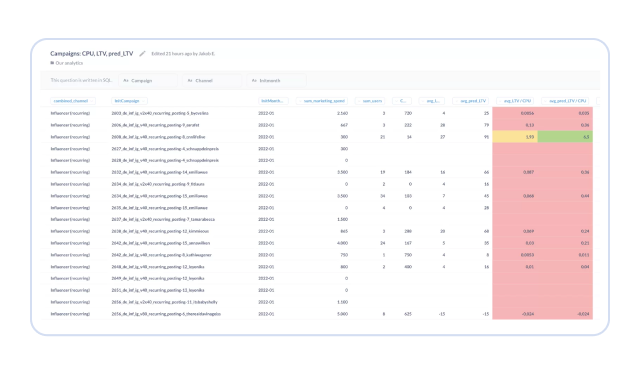Click marketing spend value 865
This screenshot has width=640, height=366.
(344, 231)
